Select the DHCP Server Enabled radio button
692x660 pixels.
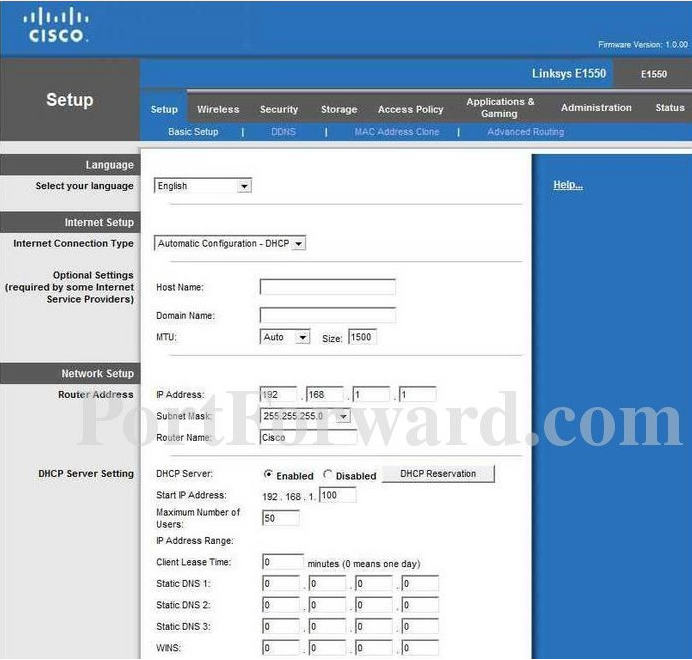[x=267, y=474]
